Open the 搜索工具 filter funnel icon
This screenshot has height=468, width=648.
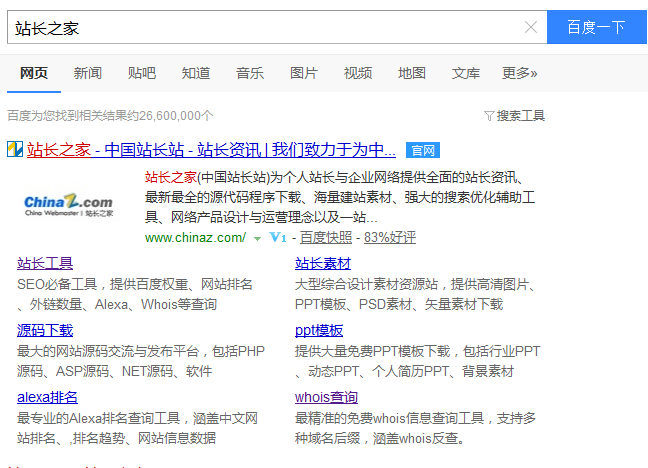click(489, 116)
